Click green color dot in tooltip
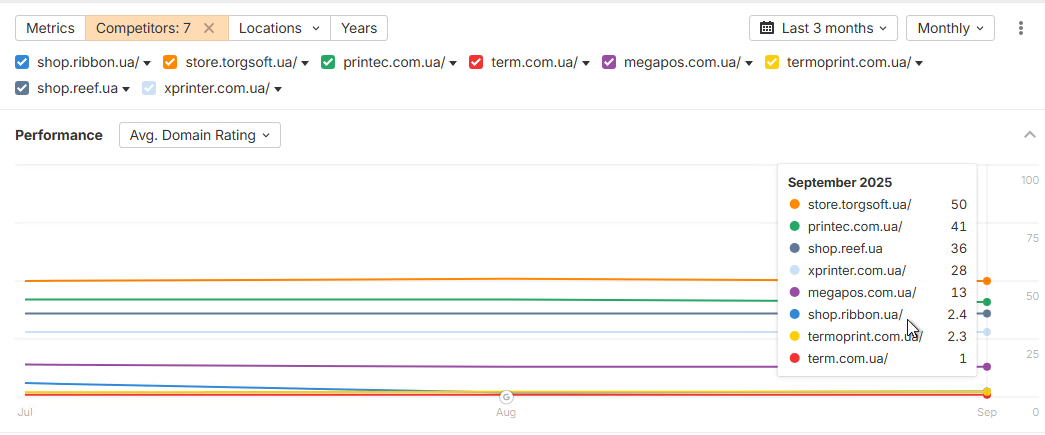The image size is (1045, 435). 794,226
